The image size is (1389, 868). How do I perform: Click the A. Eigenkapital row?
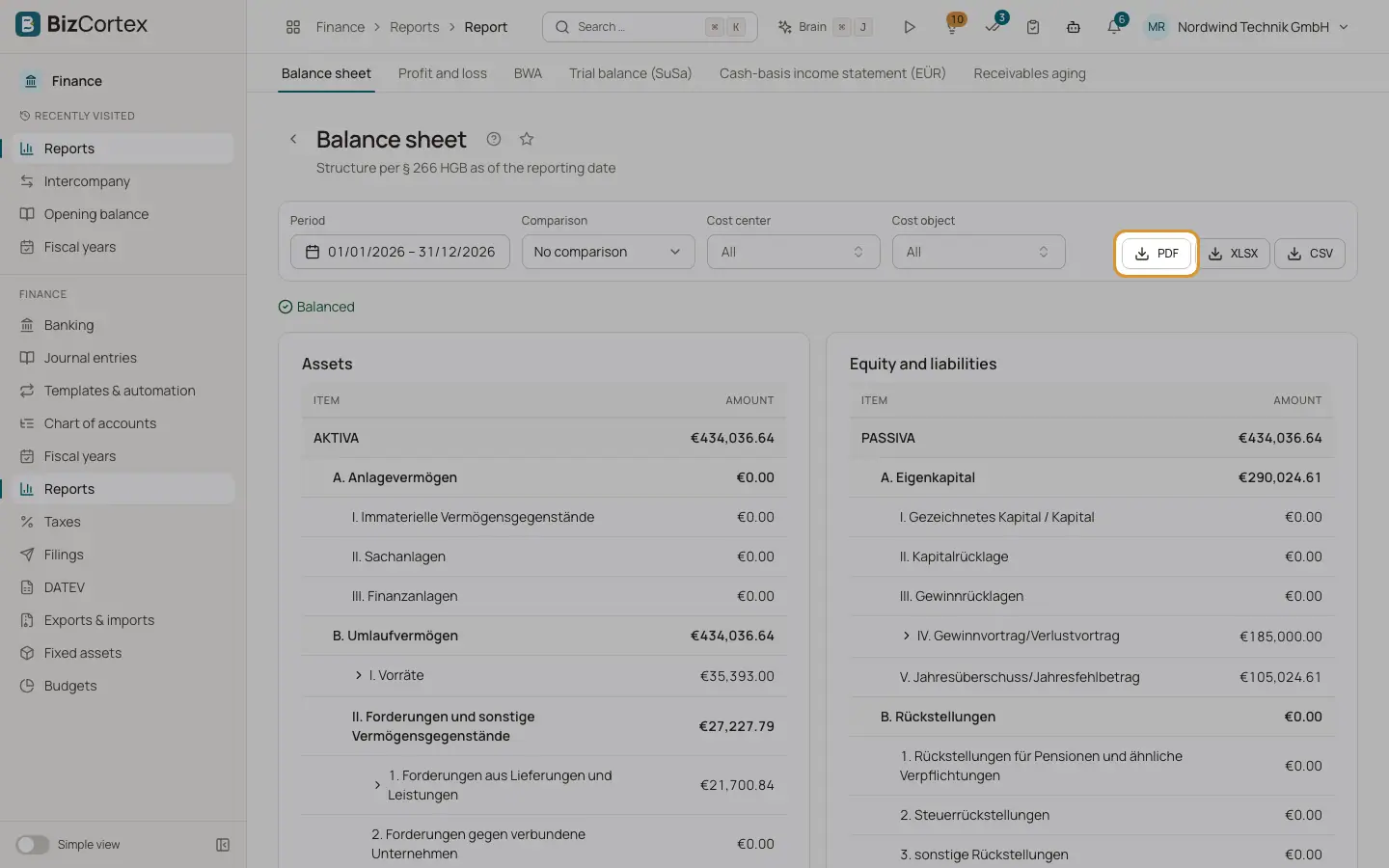(1092, 477)
